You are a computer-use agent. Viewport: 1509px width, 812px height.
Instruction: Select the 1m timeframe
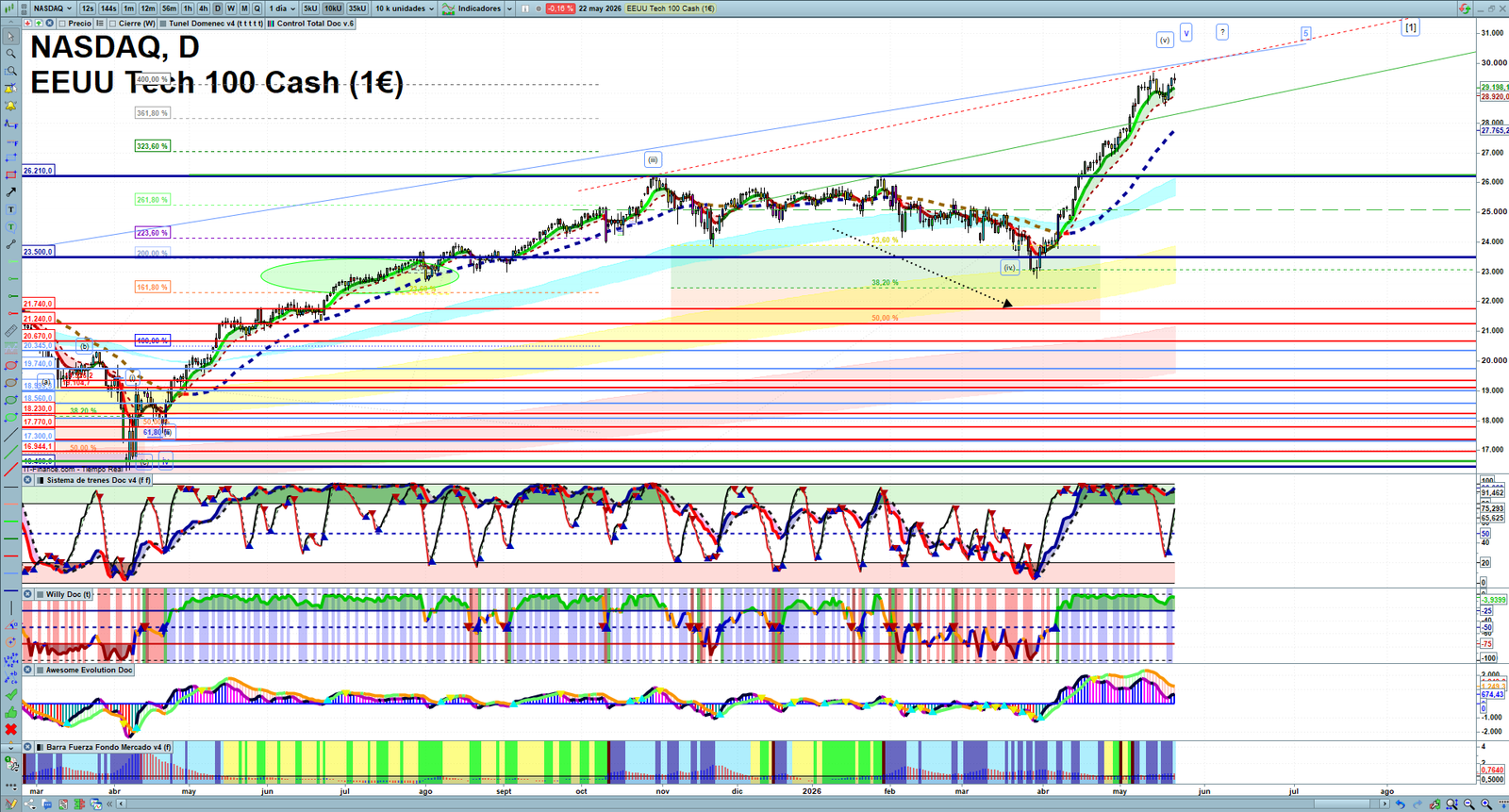pyautogui.click(x=128, y=8)
